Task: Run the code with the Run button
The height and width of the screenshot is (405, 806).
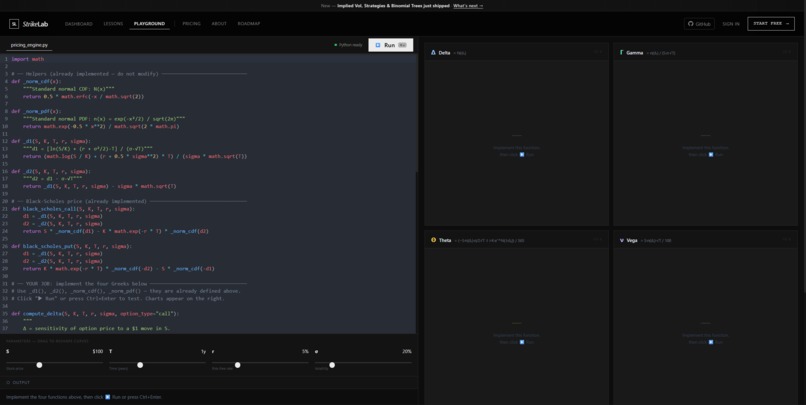Action: point(391,45)
